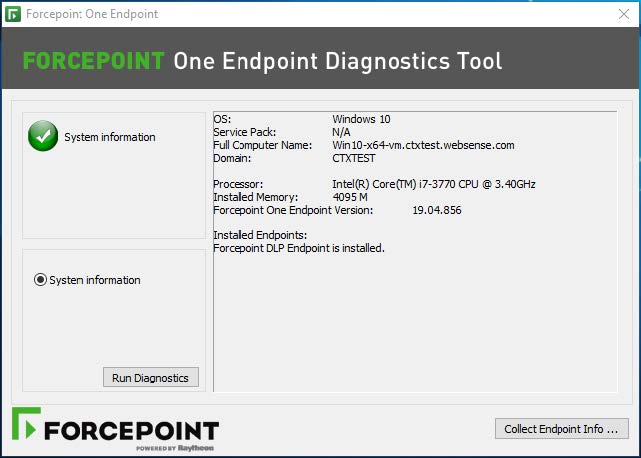
Task: Click the Forcepoint logo at bottom left
Action: (115, 429)
